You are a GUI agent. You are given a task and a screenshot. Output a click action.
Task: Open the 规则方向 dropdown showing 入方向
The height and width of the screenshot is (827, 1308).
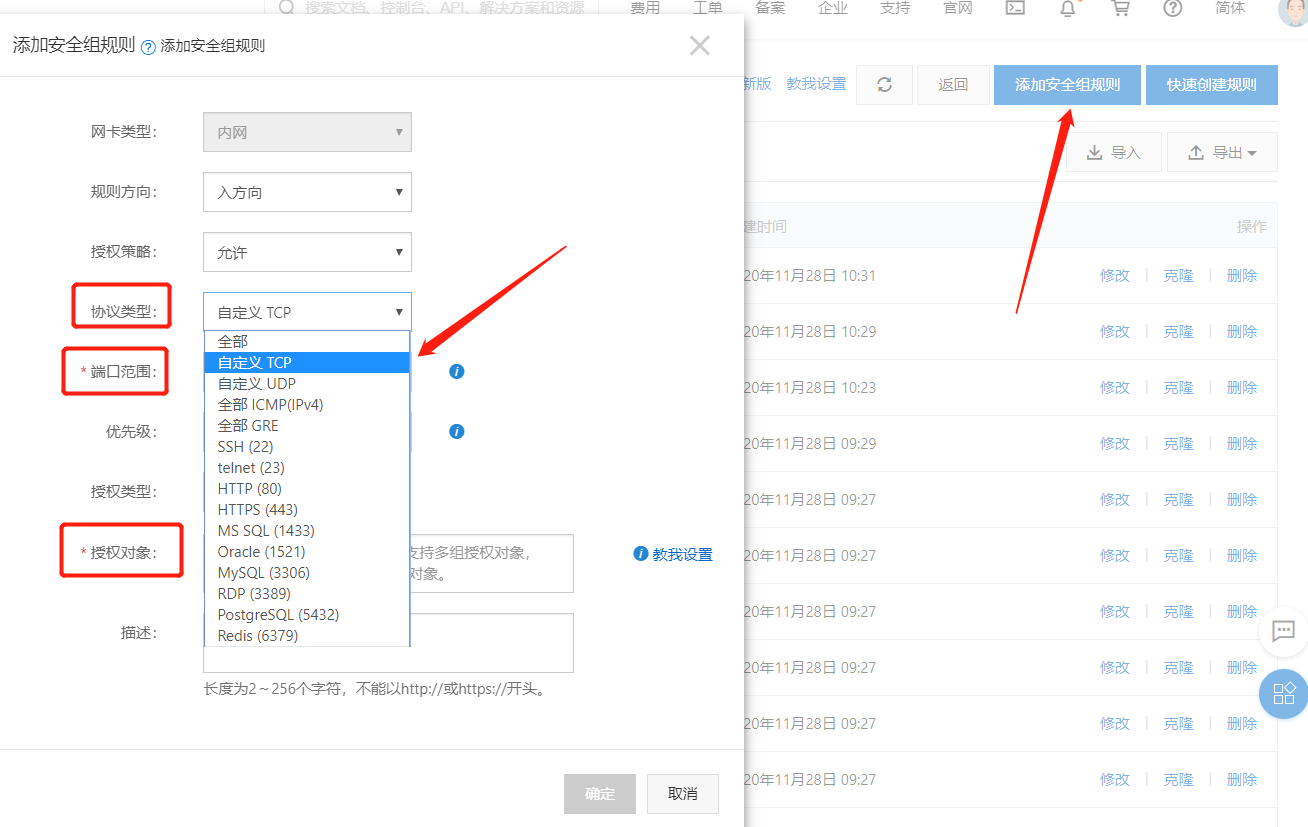(307, 192)
